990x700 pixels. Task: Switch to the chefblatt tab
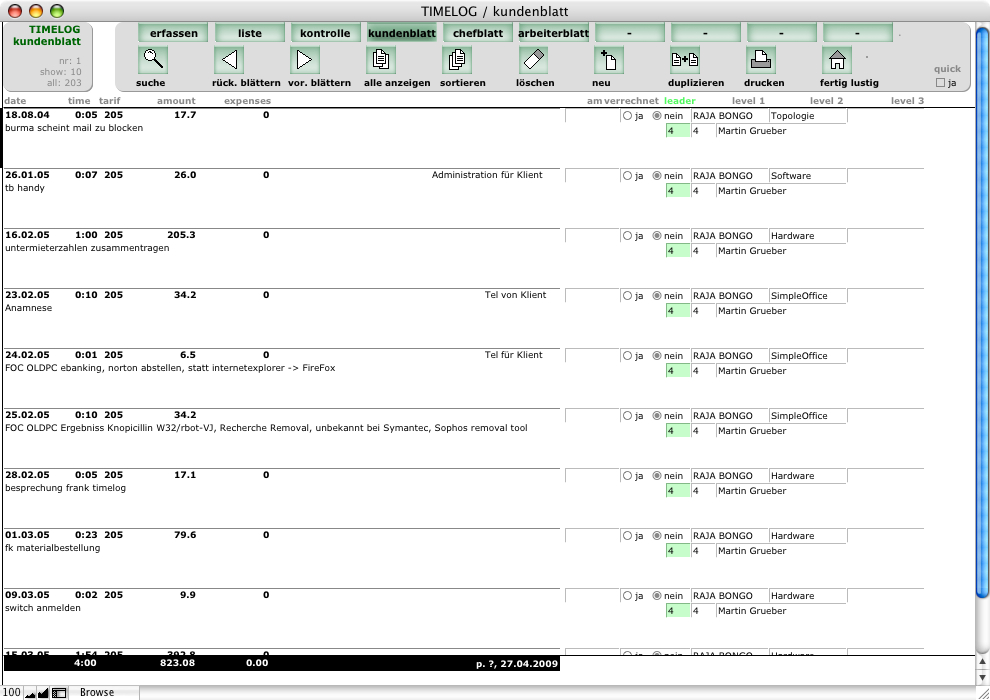tap(477, 33)
